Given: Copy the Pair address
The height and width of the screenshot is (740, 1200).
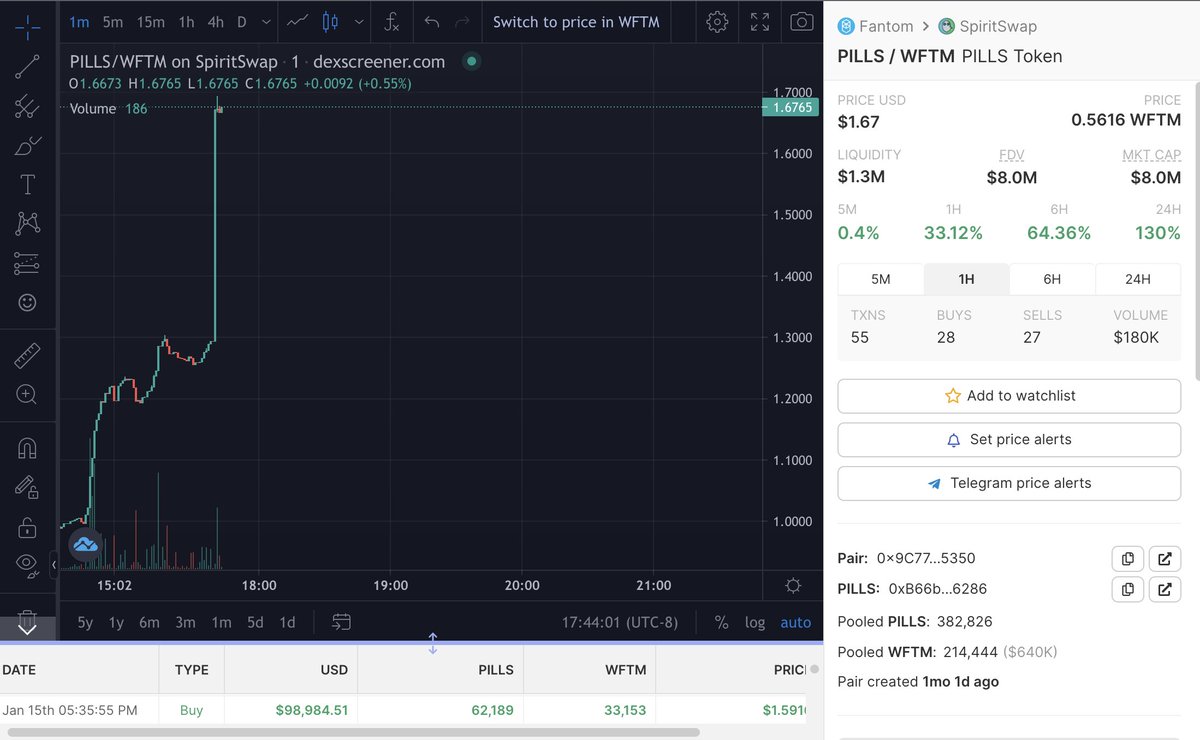Looking at the screenshot, I should (1127, 559).
